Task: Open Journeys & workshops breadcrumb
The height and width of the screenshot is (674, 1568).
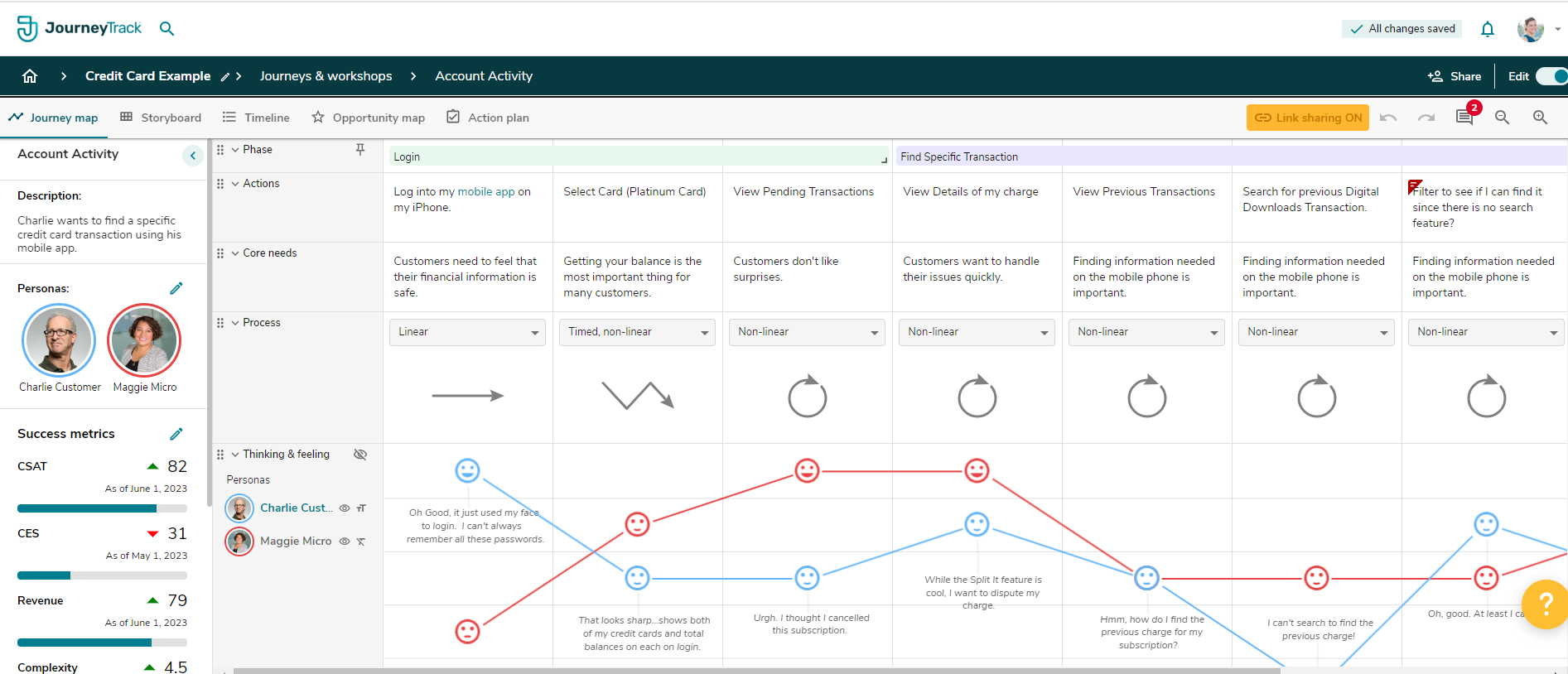Action: click(x=326, y=76)
